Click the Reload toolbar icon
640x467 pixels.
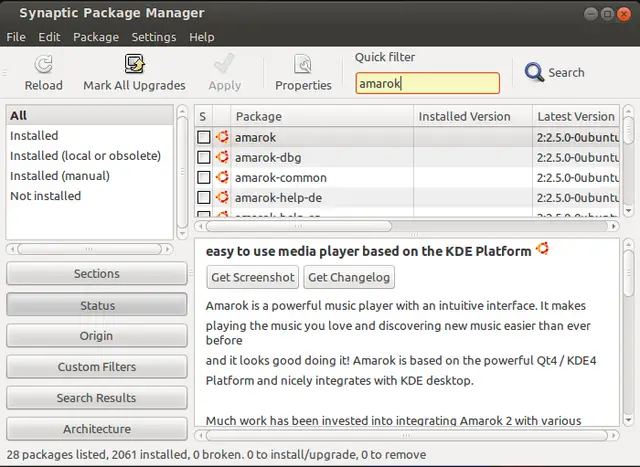point(44,64)
